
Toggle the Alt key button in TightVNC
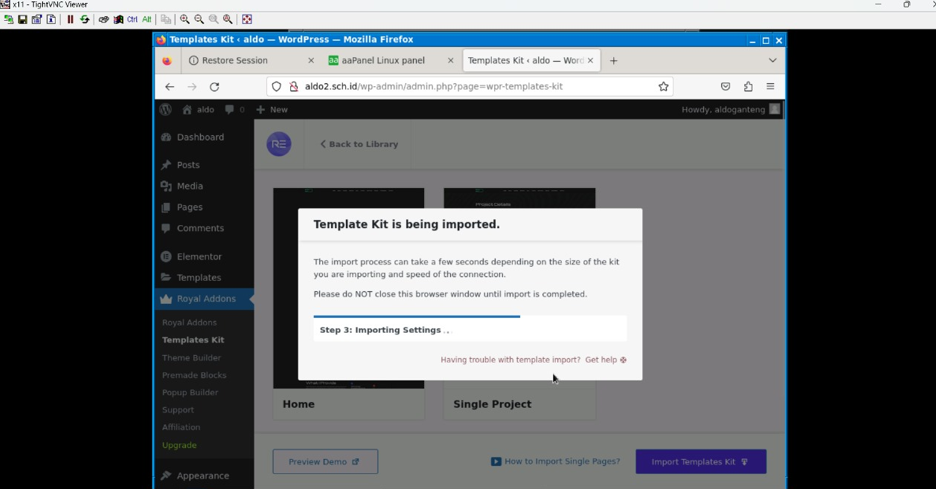tap(147, 19)
